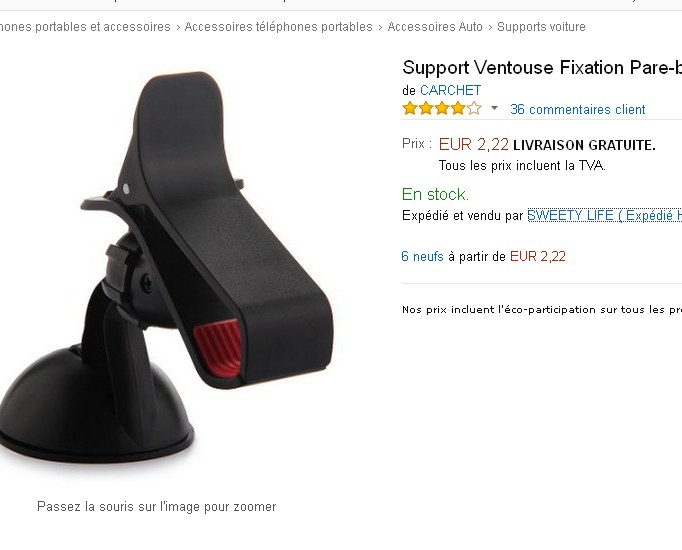Click the chevron before Accessoires Auto
The height and width of the screenshot is (550, 682).
[x=380, y=27]
